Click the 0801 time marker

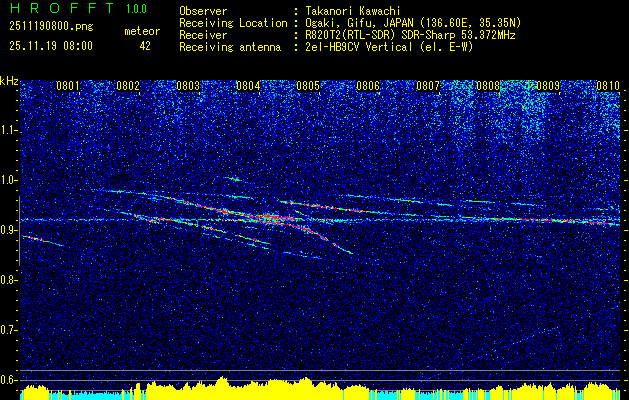point(68,86)
